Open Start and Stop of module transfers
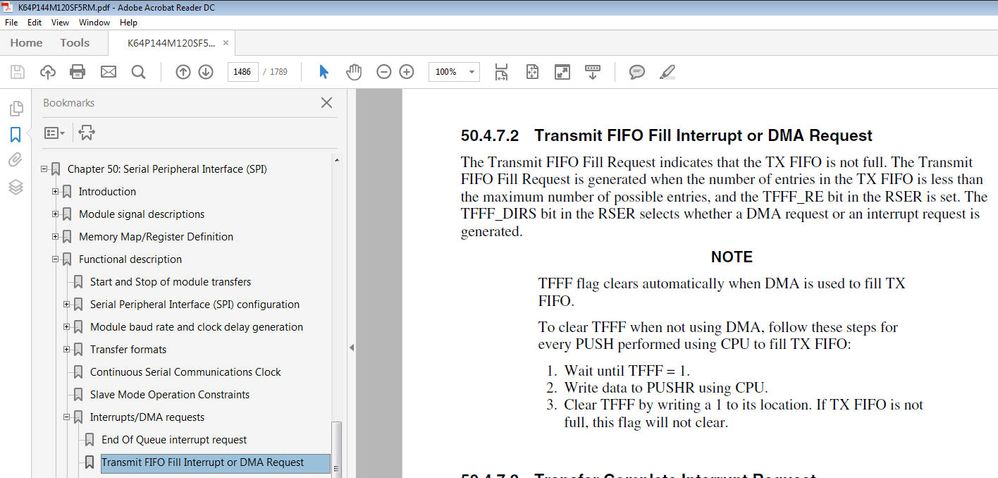The image size is (998, 478). tap(170, 282)
